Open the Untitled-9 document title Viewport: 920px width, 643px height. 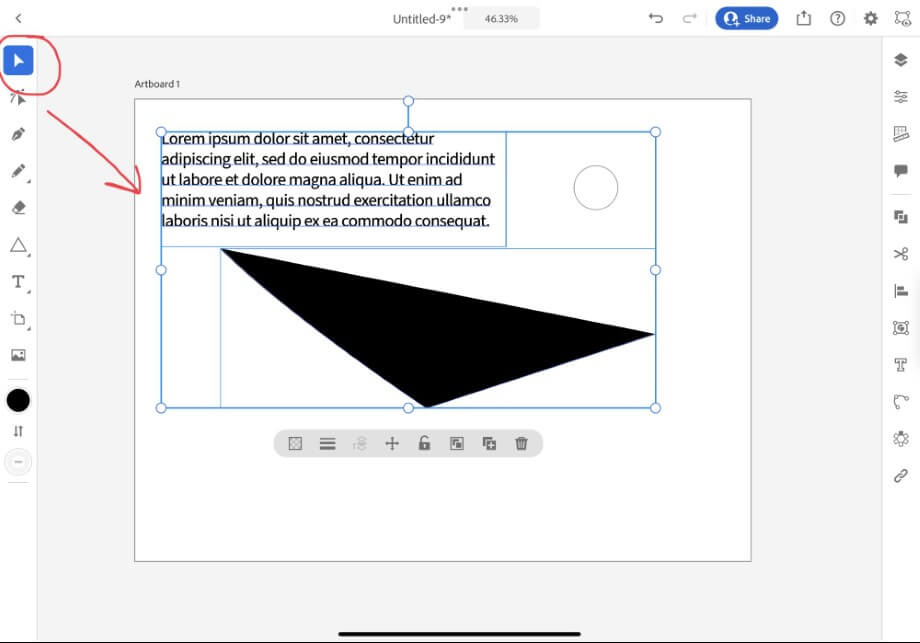pyautogui.click(x=422, y=19)
